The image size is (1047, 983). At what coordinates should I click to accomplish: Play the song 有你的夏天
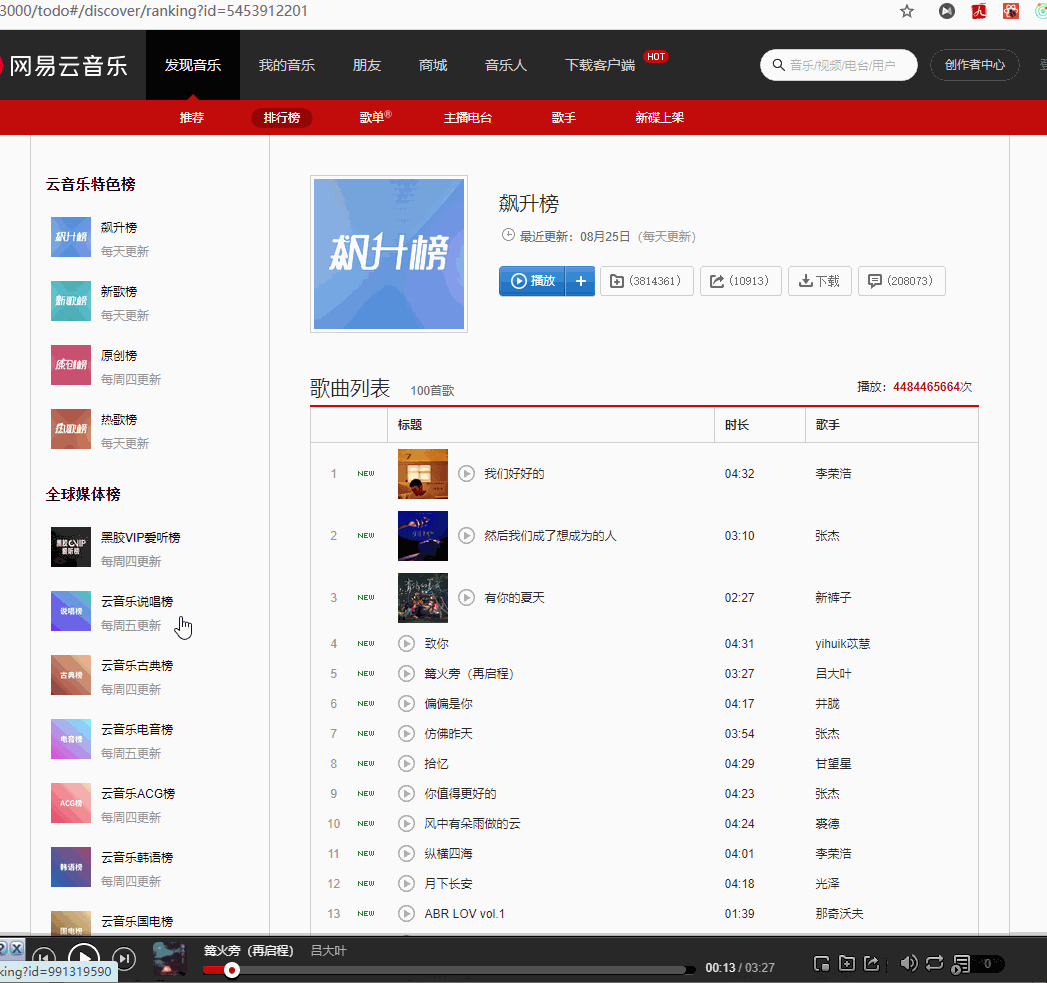[466, 598]
